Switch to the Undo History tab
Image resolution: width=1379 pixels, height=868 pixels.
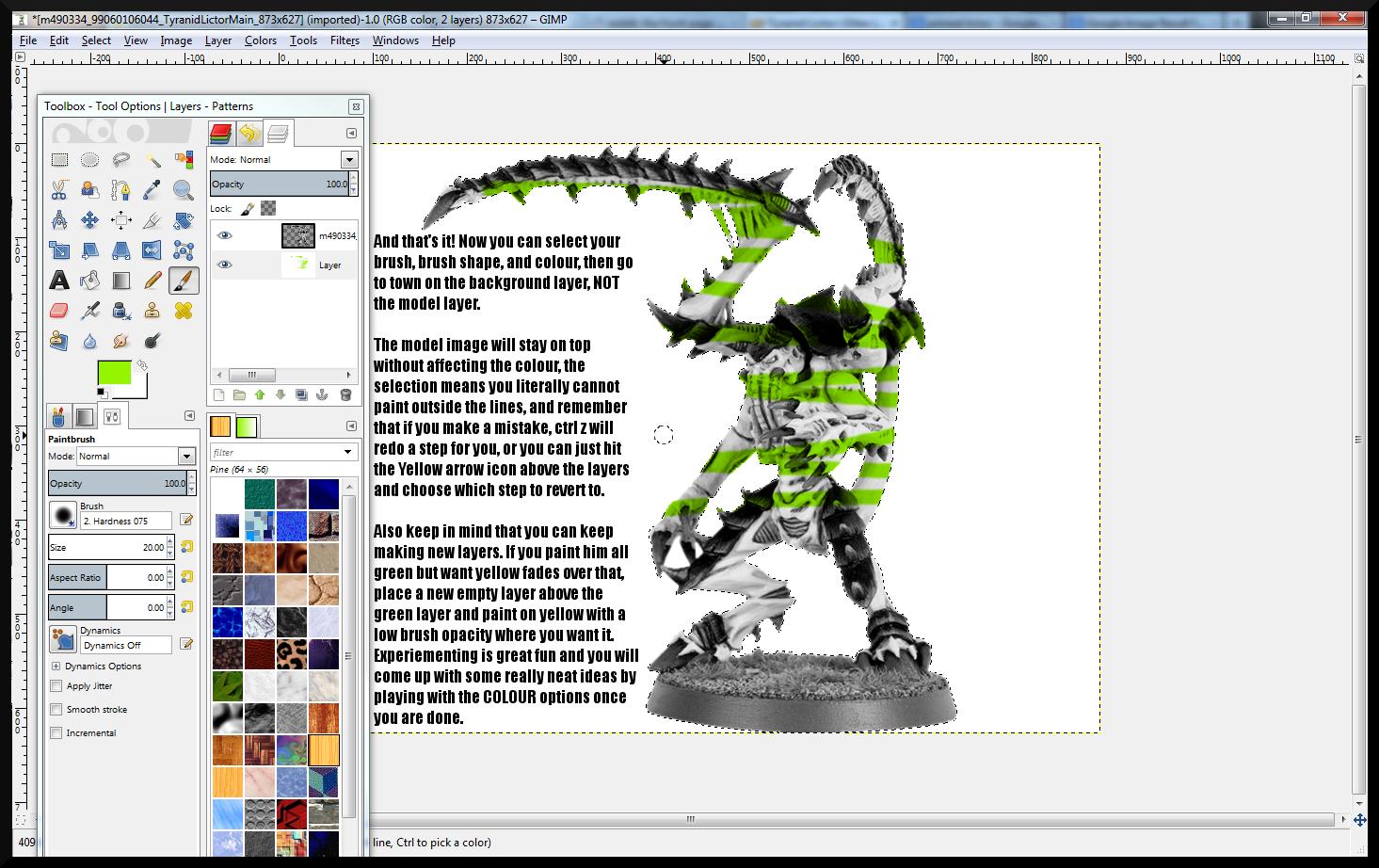(x=249, y=133)
